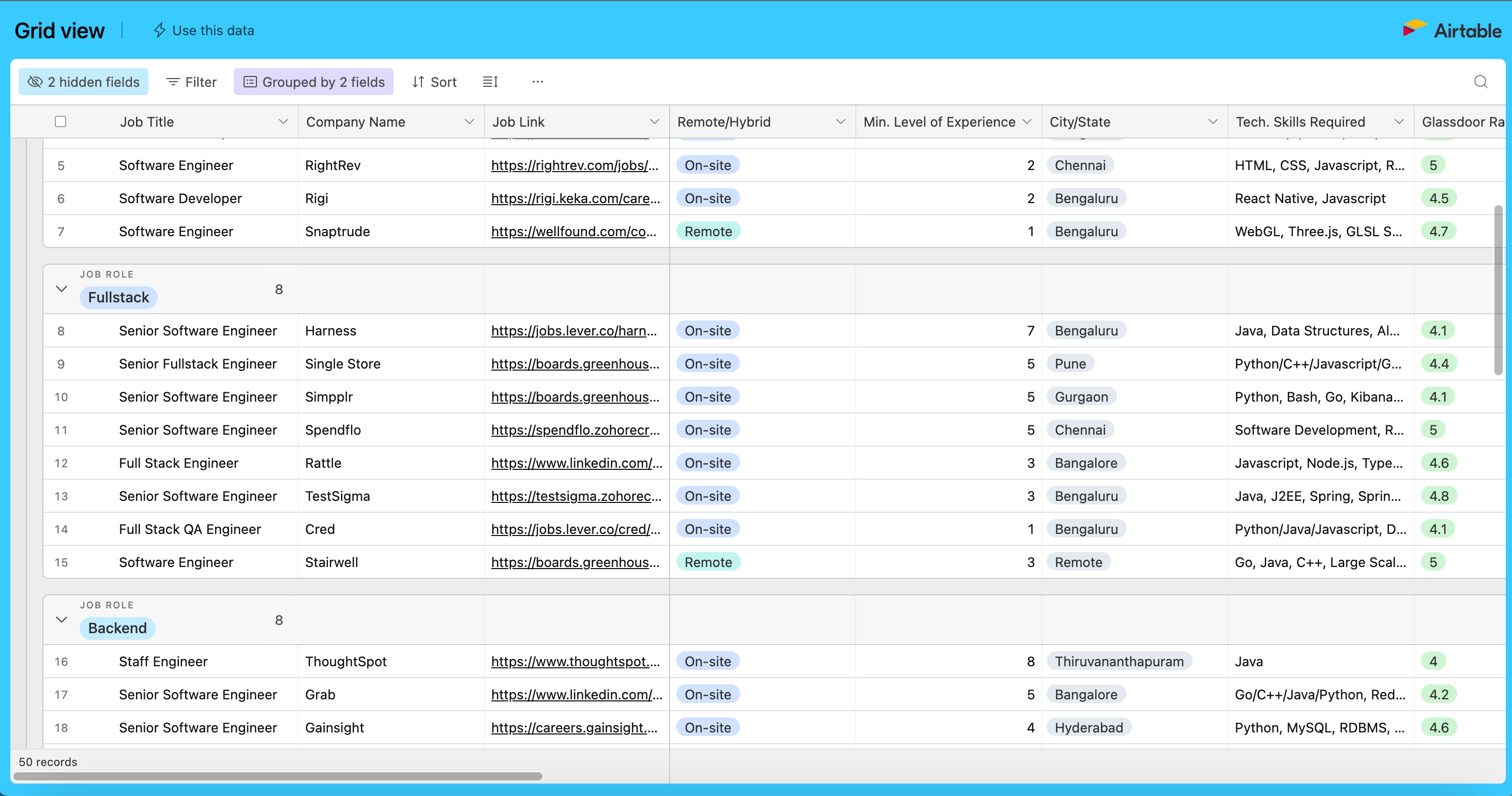Viewport: 1512px width, 796px height.
Task: Open Tech. Skills Required column dropdown
Action: coord(1399,121)
